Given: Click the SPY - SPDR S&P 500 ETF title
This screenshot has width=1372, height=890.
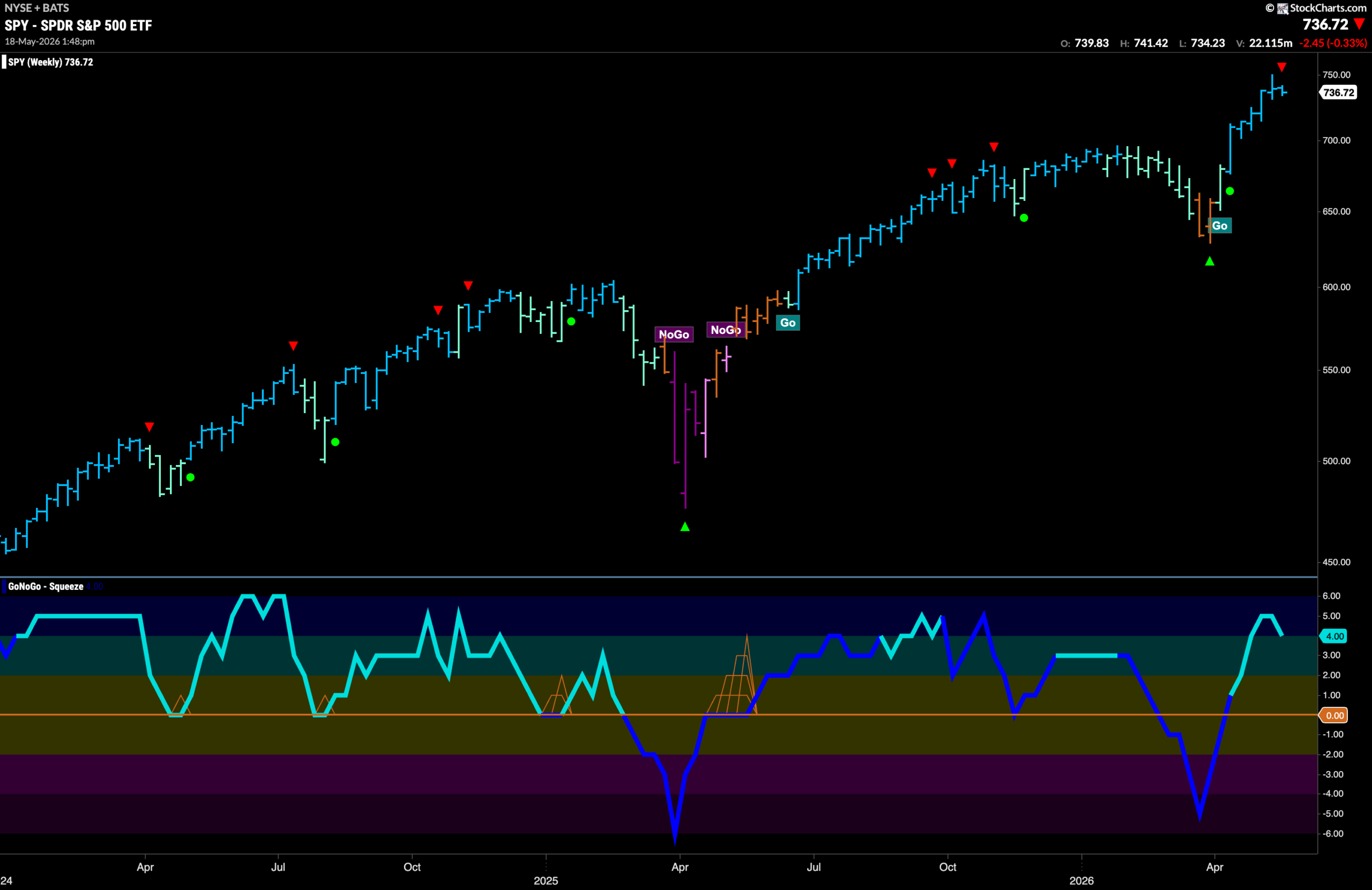Looking at the screenshot, I should (x=78, y=25).
